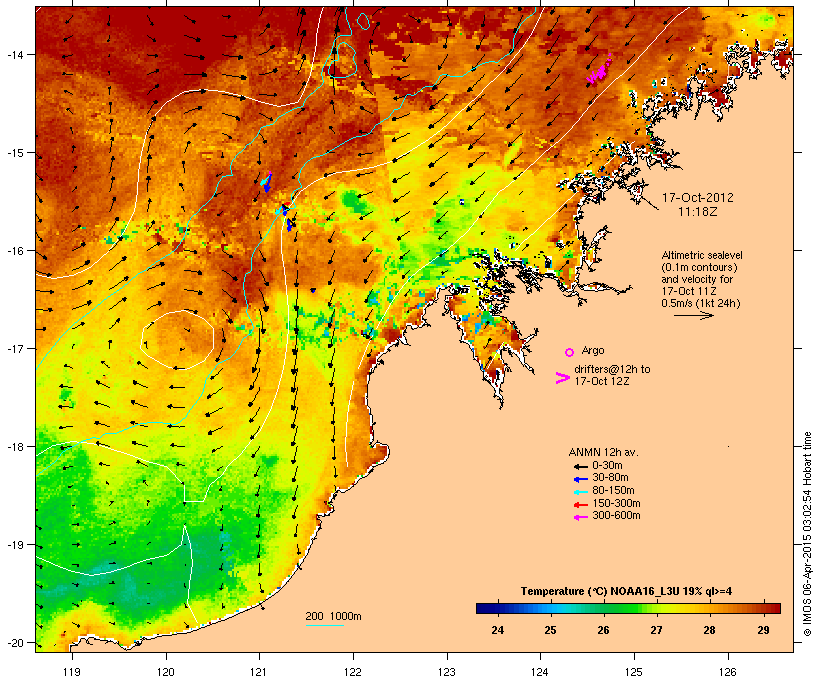Viewport: 820px width, 680px height.
Task: Click the dark blue end of temperature colorbar
Action: (x=481, y=608)
